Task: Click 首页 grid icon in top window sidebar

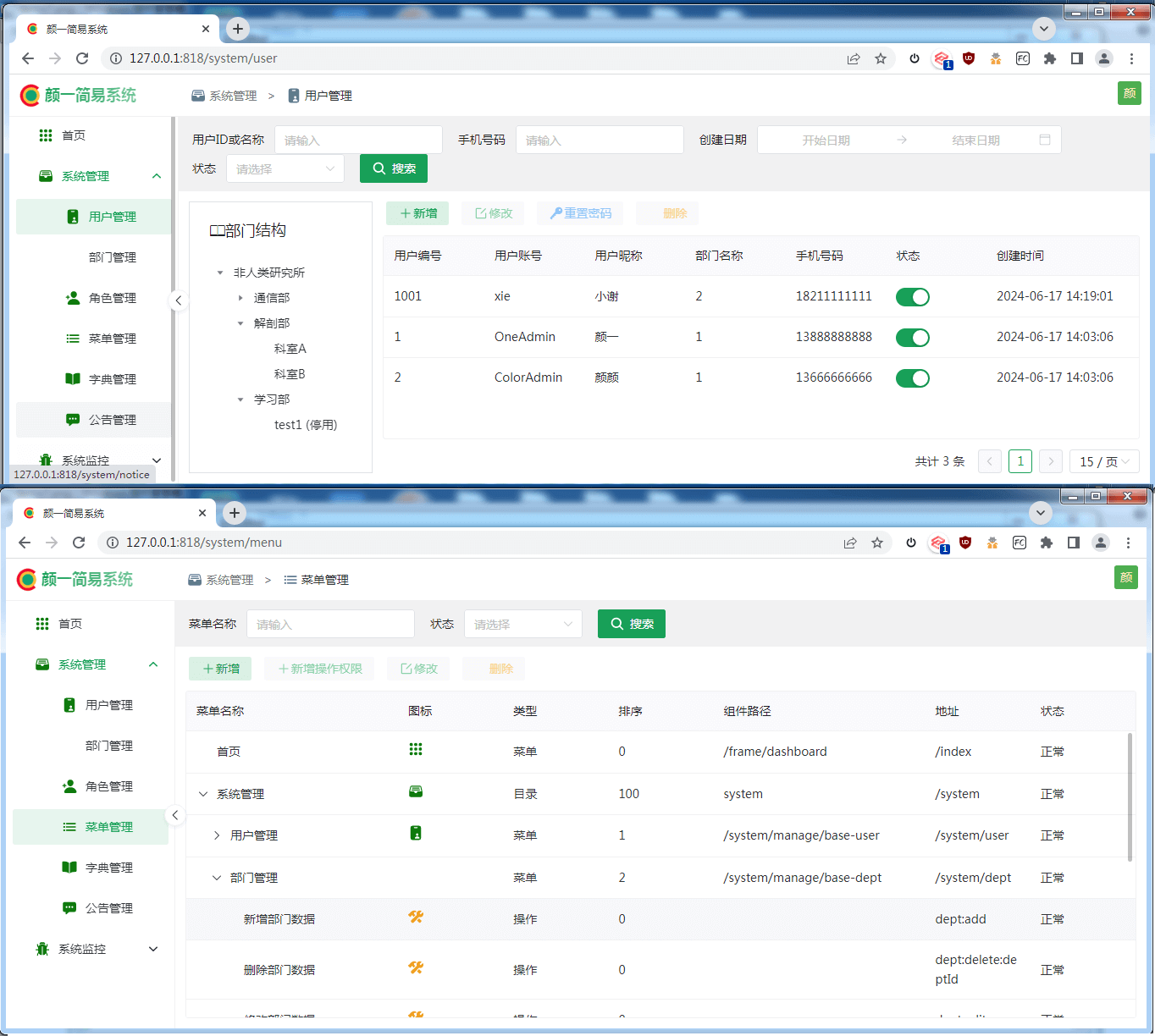Action: pyautogui.click(x=46, y=135)
